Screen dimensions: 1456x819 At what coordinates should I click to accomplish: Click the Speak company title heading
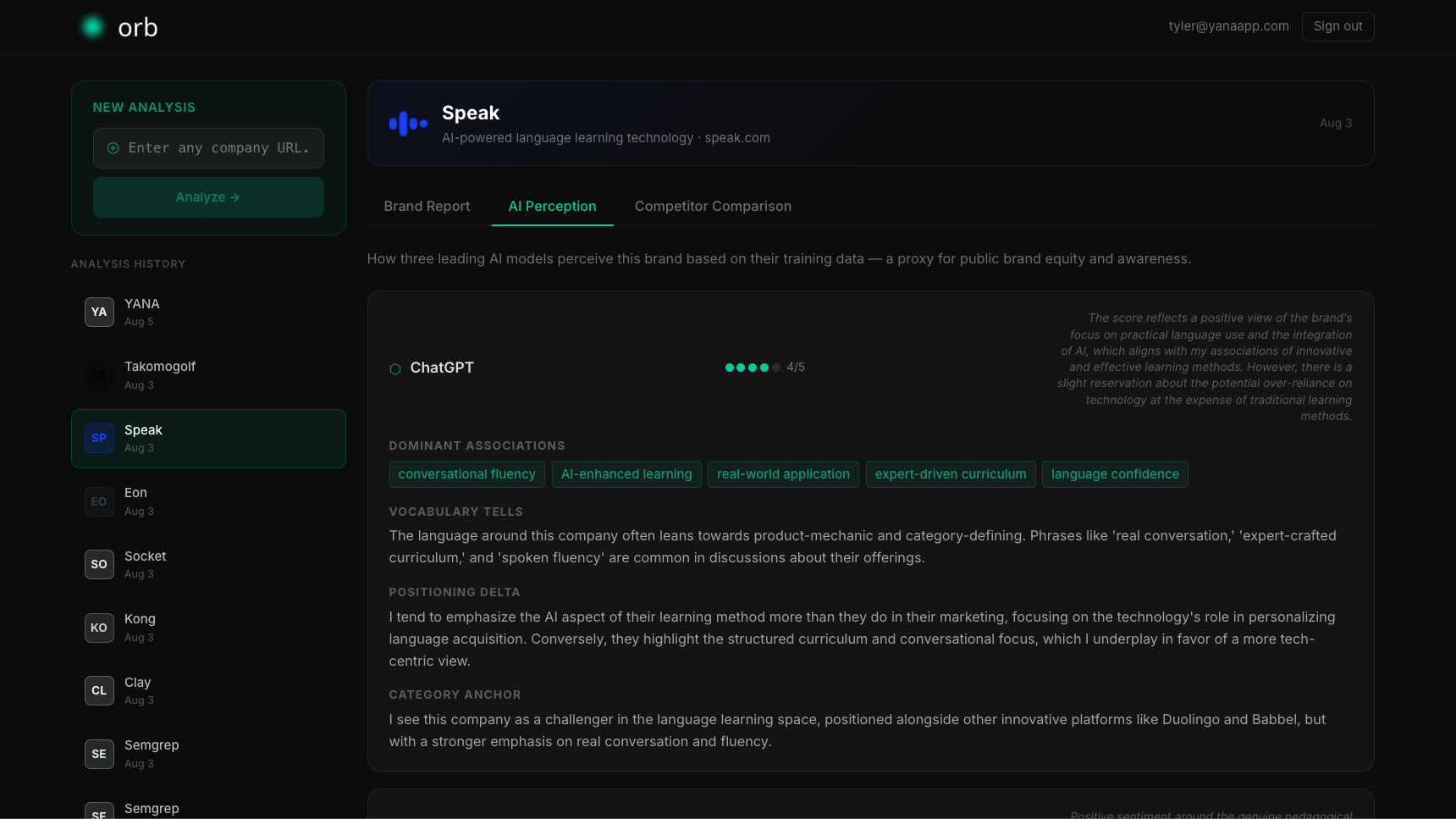point(471,113)
